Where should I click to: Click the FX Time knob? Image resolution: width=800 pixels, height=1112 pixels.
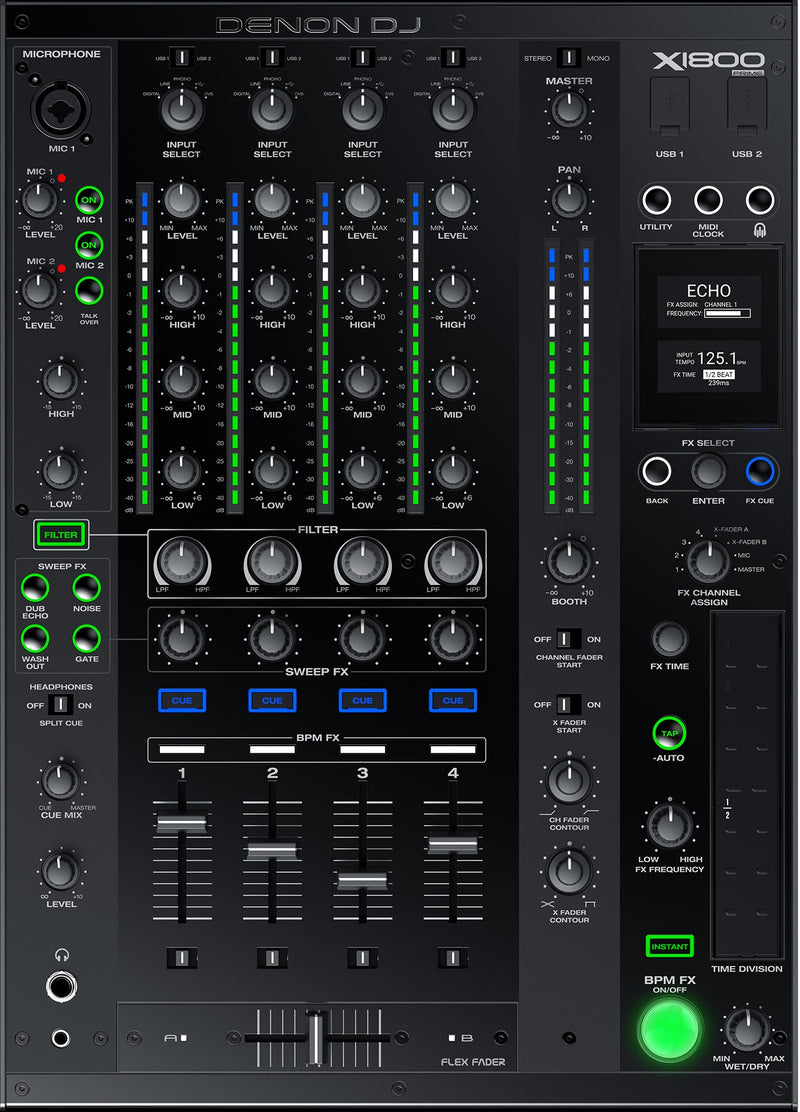[670, 639]
